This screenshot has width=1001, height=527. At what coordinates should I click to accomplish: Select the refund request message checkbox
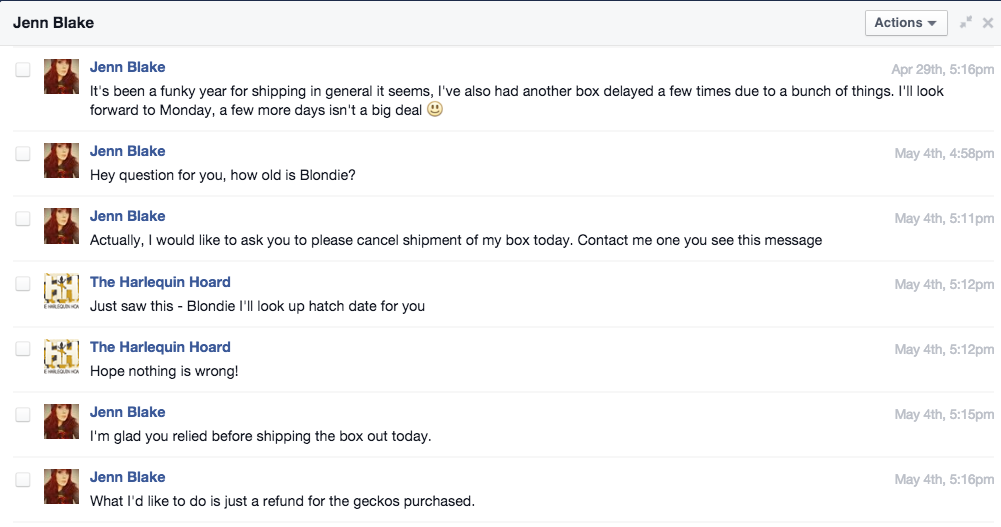click(x=23, y=479)
